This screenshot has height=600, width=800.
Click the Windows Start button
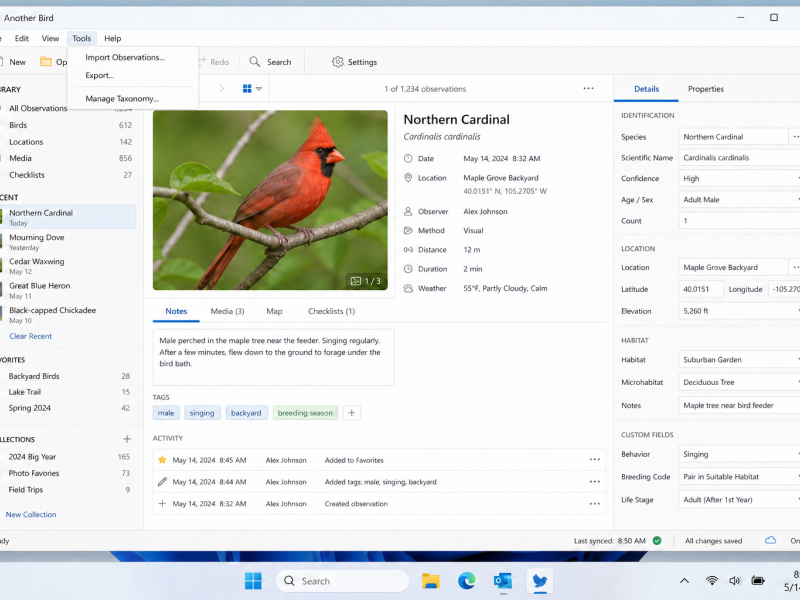[253, 581]
